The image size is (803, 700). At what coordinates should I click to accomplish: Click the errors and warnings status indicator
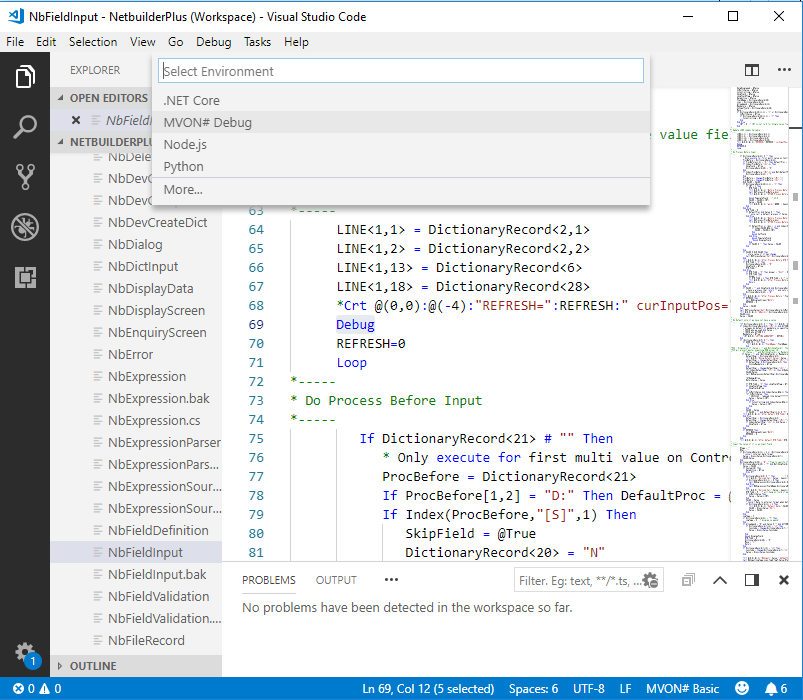point(37,689)
